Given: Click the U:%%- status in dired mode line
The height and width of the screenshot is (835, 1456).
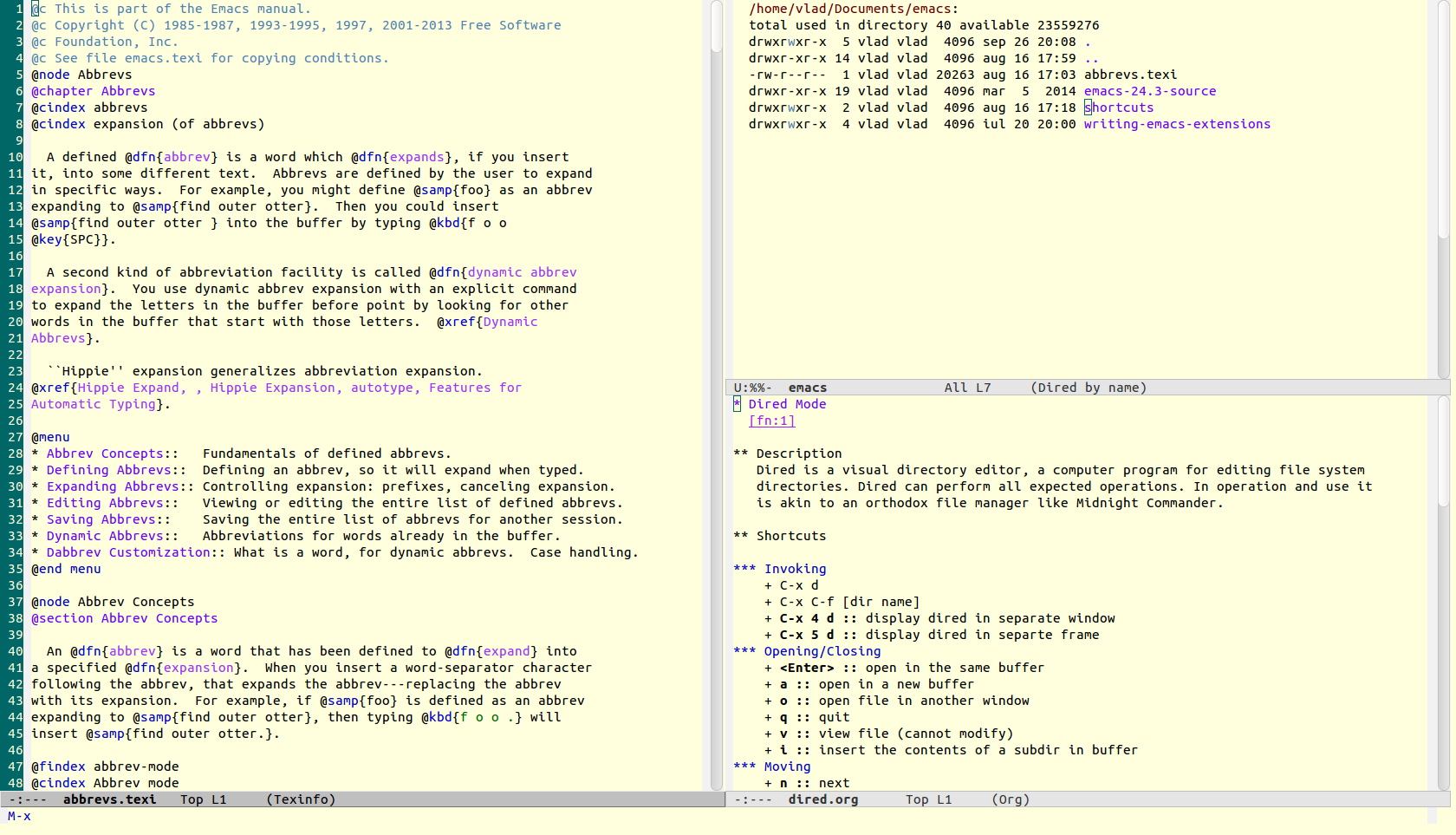Looking at the screenshot, I should (x=753, y=388).
